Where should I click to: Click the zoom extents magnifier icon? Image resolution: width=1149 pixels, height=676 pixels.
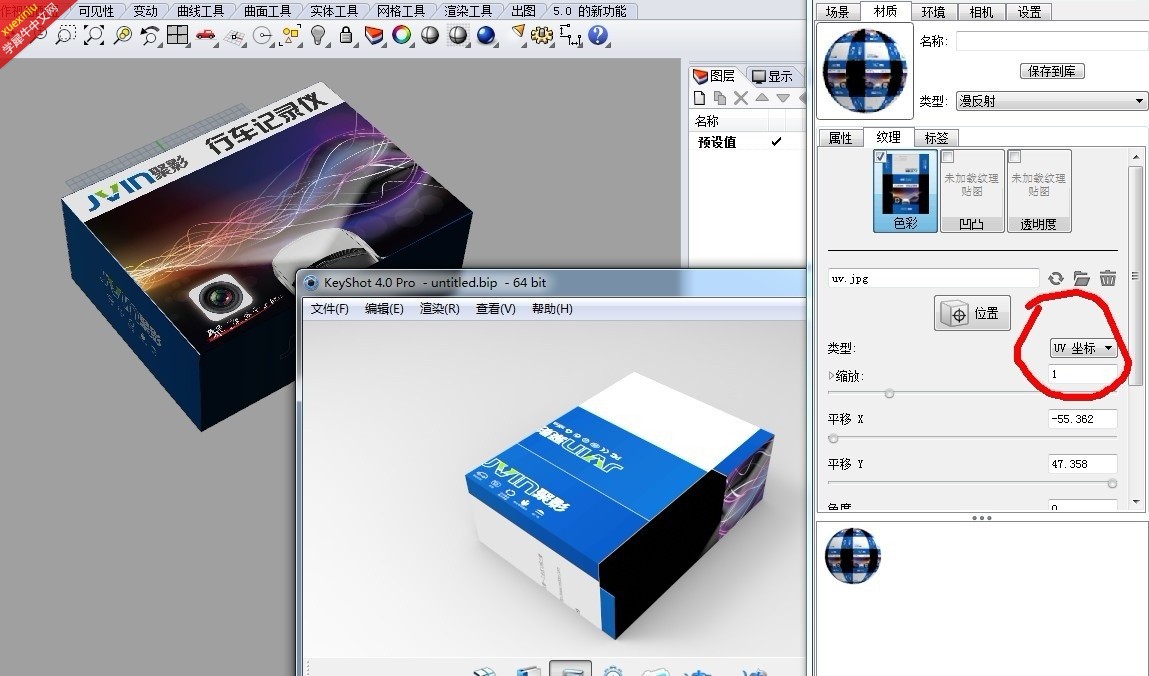(x=94, y=34)
